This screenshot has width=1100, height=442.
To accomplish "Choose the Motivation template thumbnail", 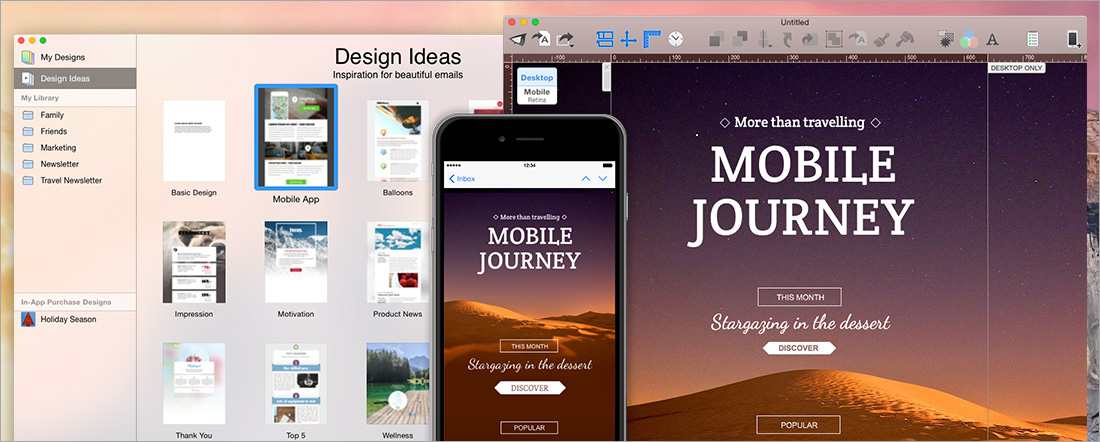I will click(296, 262).
